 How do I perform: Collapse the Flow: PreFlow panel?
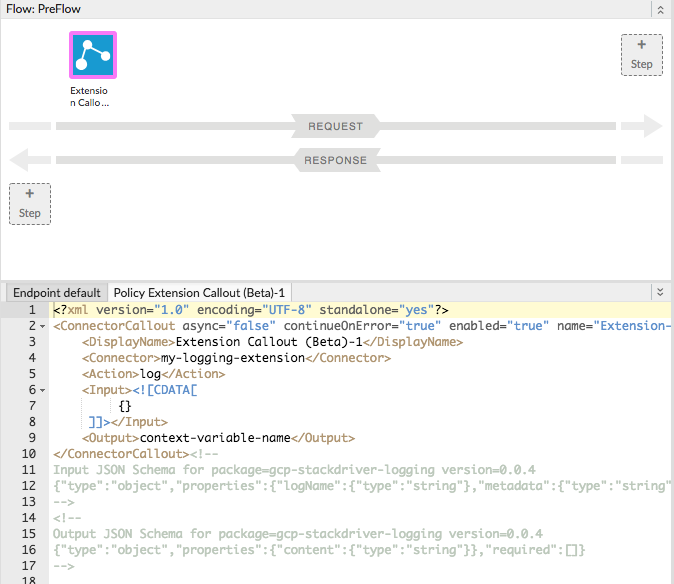click(659, 9)
